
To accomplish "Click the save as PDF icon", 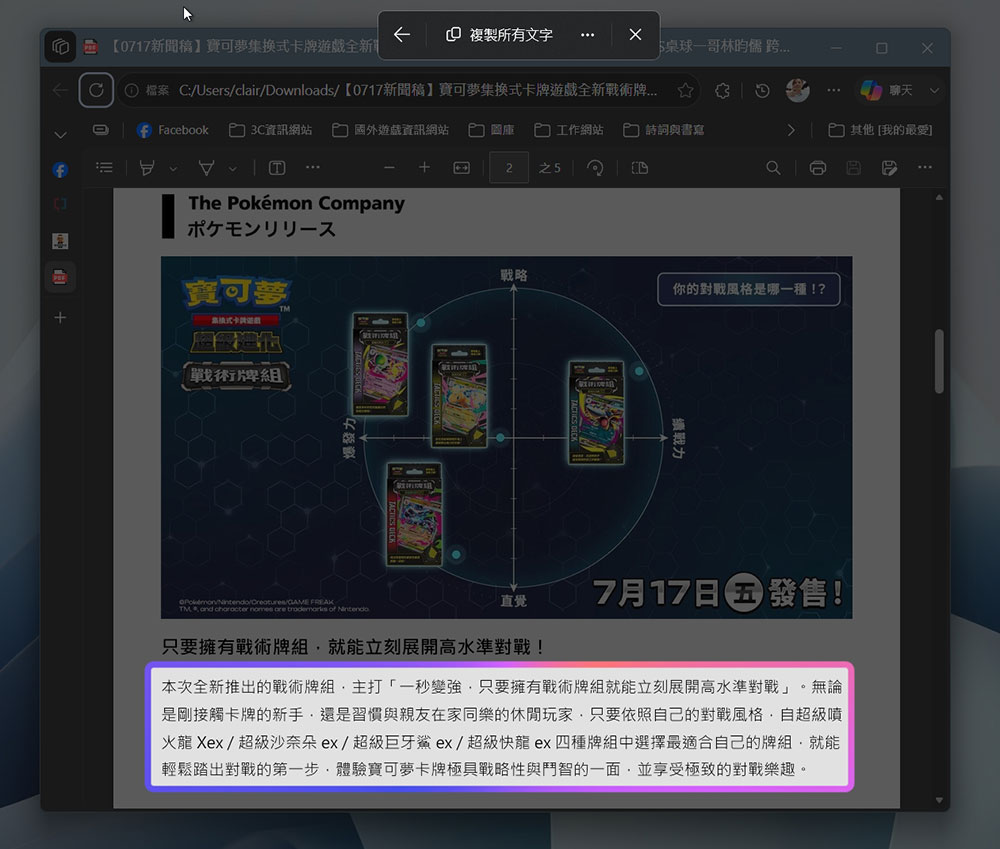I will pos(889,168).
